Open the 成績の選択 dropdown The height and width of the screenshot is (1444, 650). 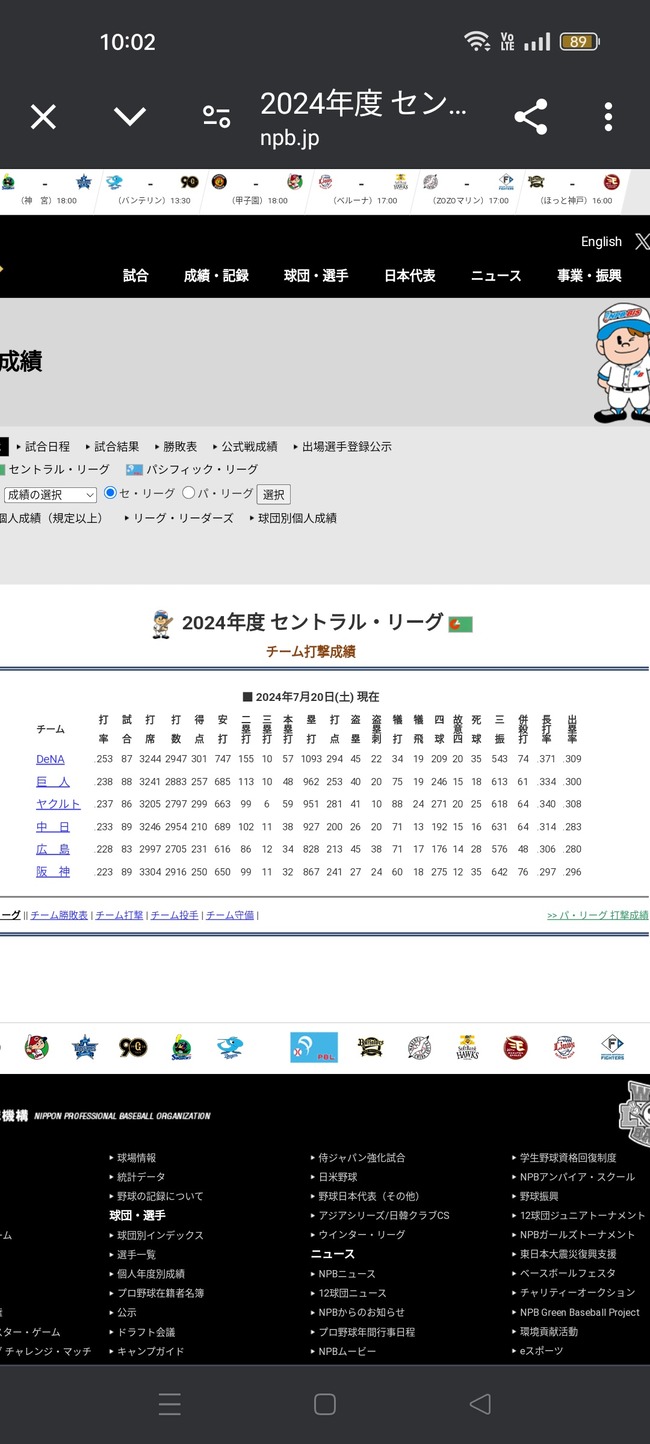point(49,494)
